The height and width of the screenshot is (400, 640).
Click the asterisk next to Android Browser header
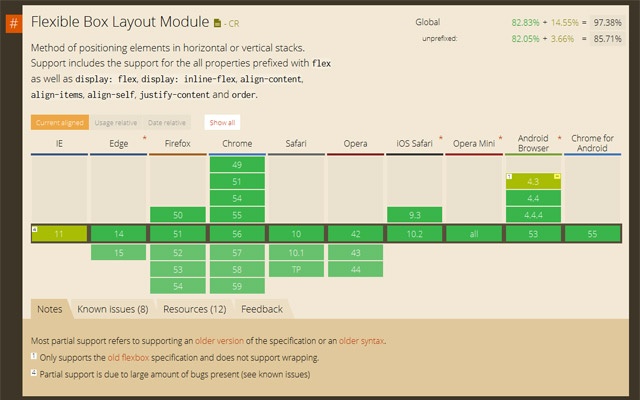[559, 139]
